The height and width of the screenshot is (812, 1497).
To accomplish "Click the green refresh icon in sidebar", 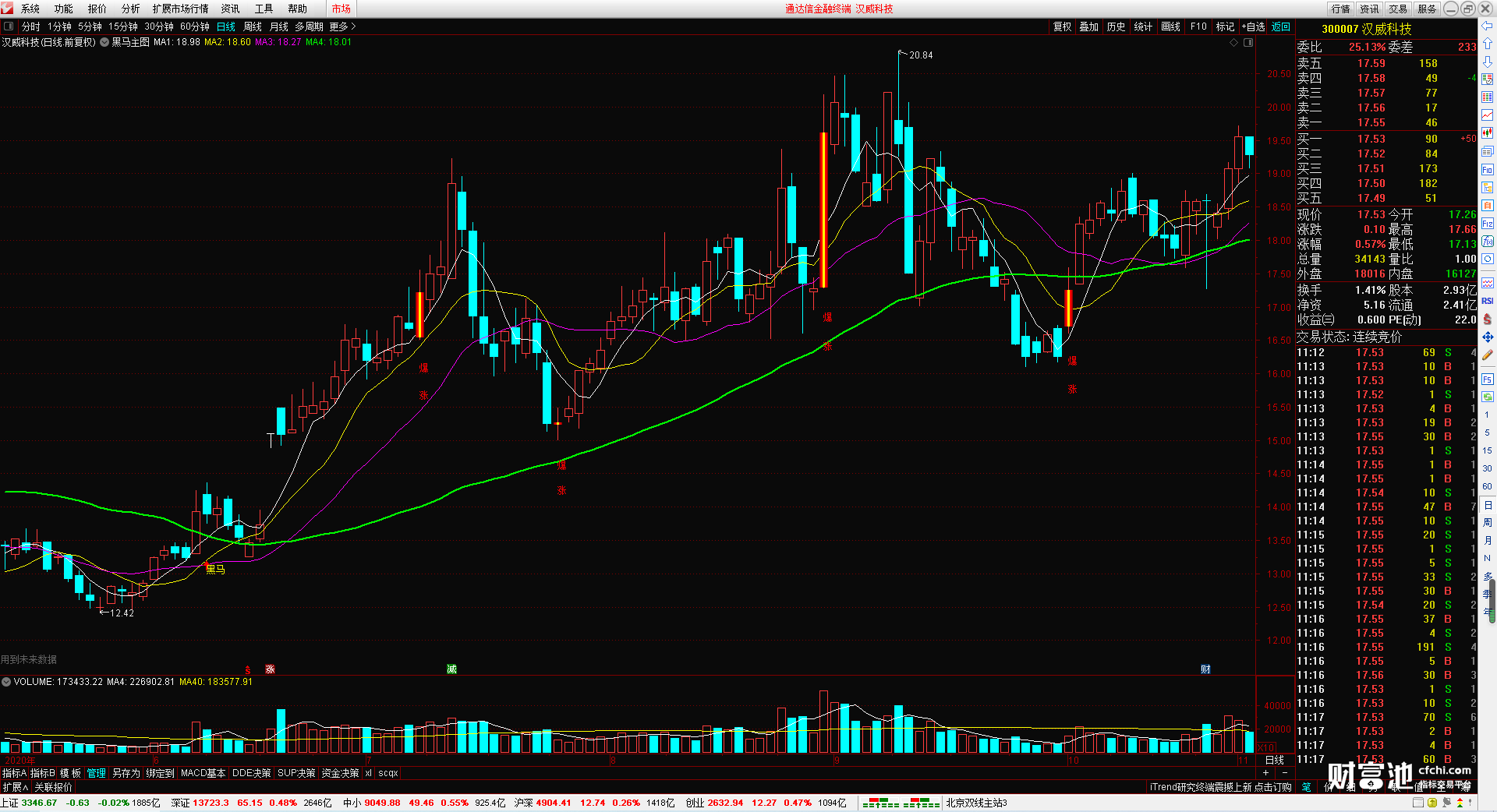I will coord(1487,397).
